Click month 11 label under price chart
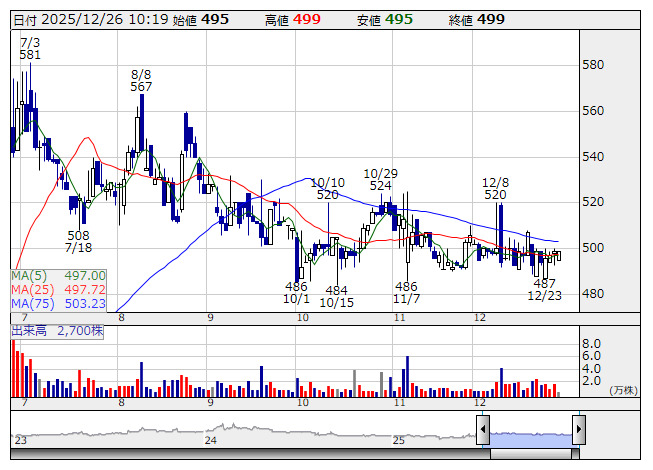This screenshot has width=653, height=470. (399, 318)
